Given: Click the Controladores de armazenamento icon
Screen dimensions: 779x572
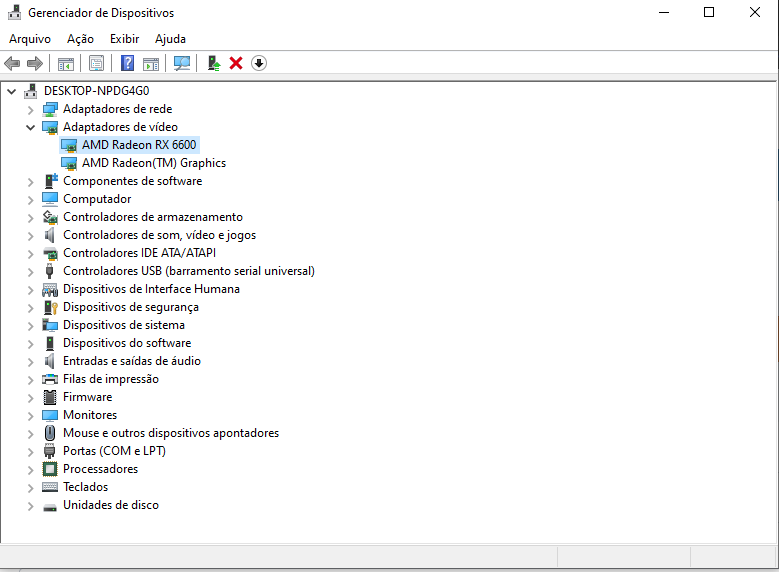Looking at the screenshot, I should coord(50,217).
